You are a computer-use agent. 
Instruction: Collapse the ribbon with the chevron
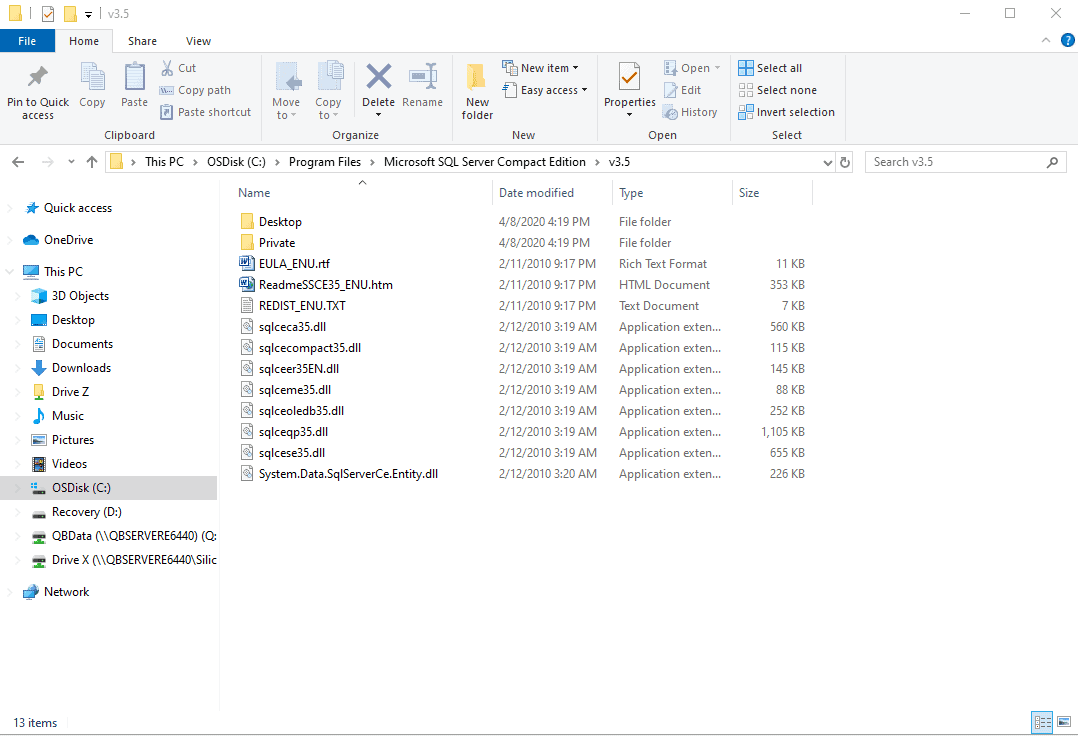1046,41
